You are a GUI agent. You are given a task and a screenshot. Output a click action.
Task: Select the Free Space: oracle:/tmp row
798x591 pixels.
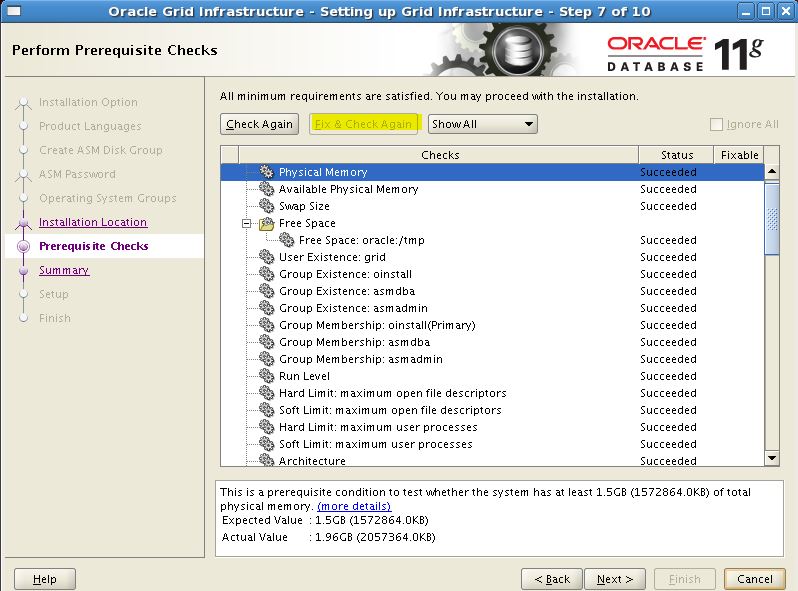coord(492,240)
